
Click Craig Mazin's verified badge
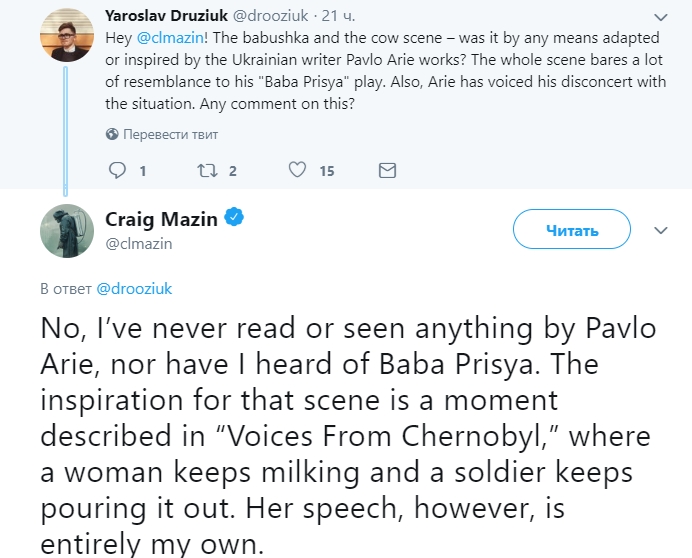pos(234,219)
